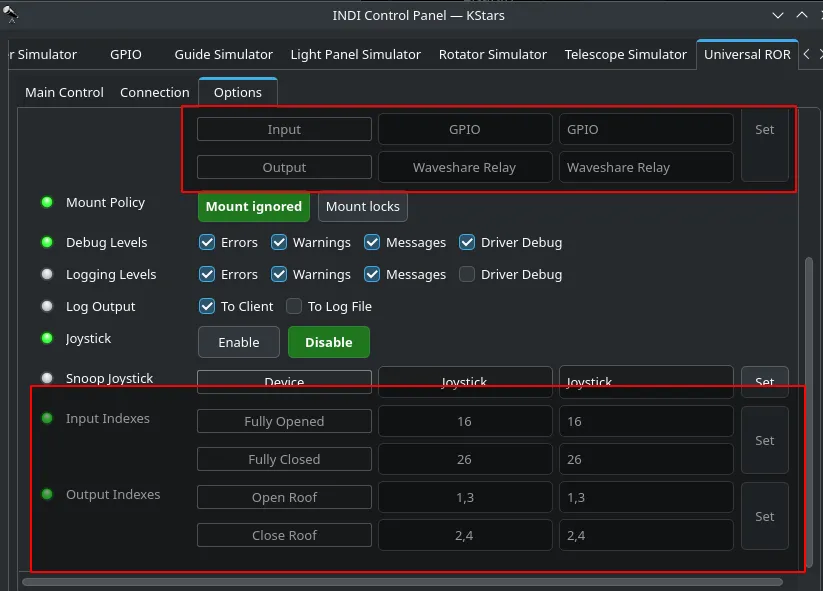
Task: Edit the Open Roof index field 1,3
Action: [x=646, y=497]
